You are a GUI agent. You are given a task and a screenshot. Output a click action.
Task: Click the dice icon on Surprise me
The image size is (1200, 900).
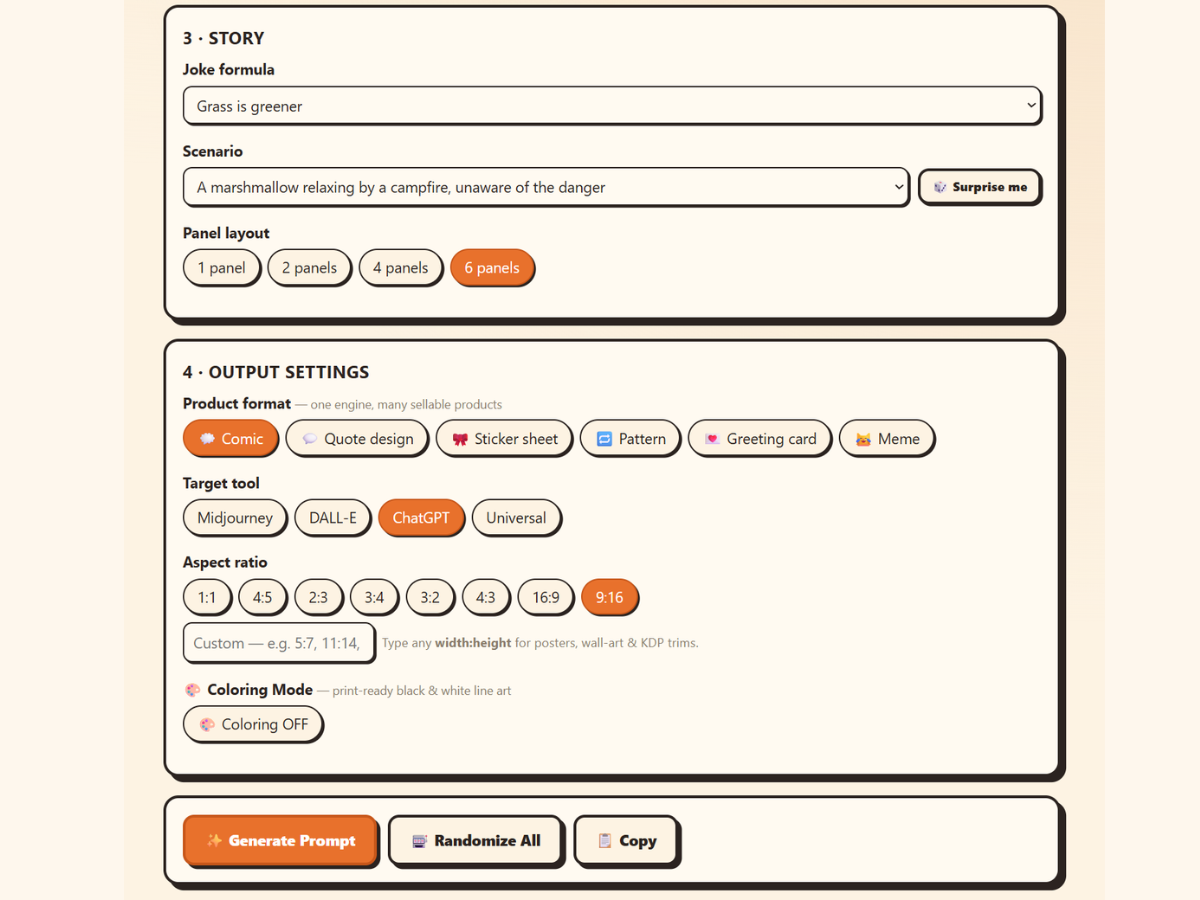[940, 187]
